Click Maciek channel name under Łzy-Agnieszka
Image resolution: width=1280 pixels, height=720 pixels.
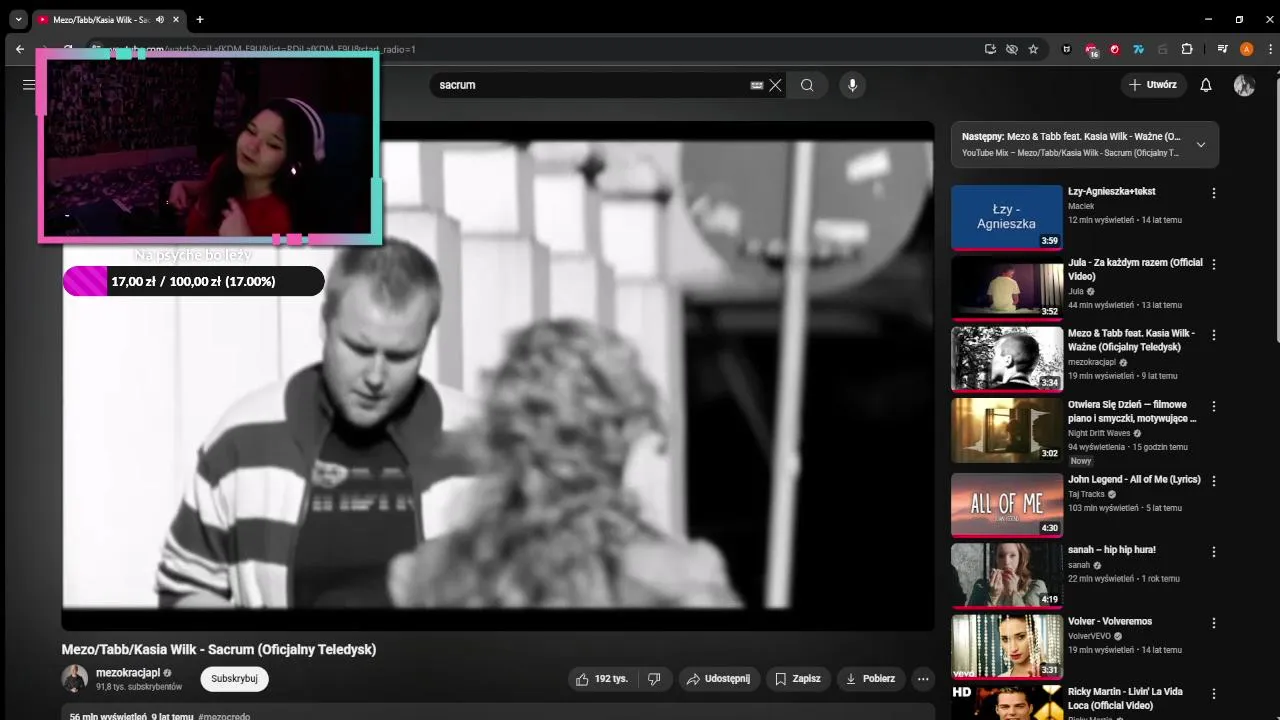click(1081, 206)
